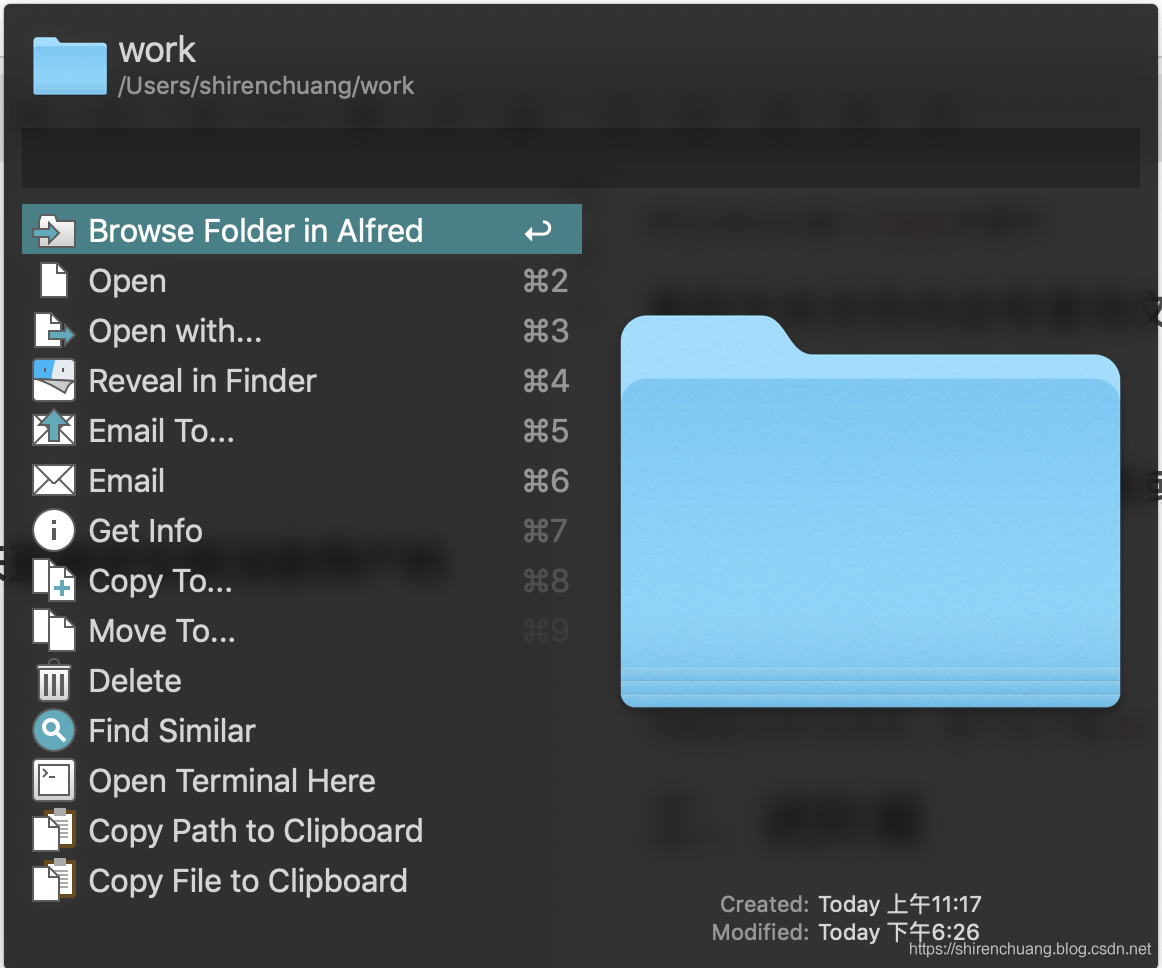Click the empty action filter field

click(x=581, y=158)
